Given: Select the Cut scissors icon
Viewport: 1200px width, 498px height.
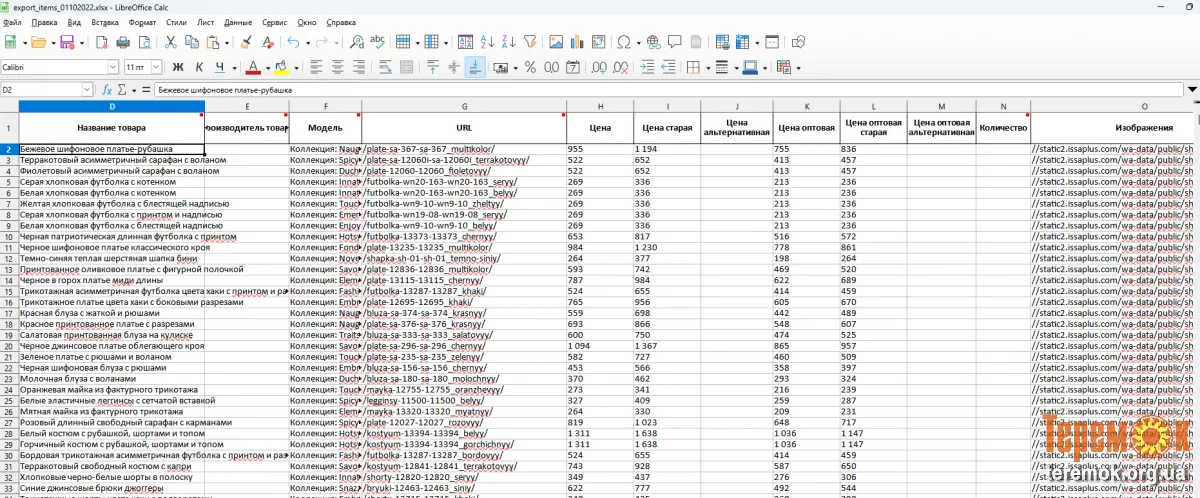Looking at the screenshot, I should (170, 42).
